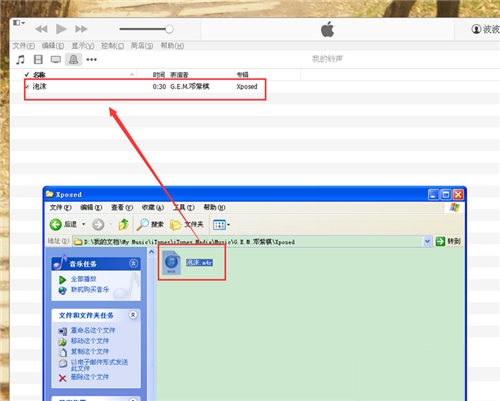Open the Explorer Views dropdown
Screen dimensions: 500x401
pos(221,225)
